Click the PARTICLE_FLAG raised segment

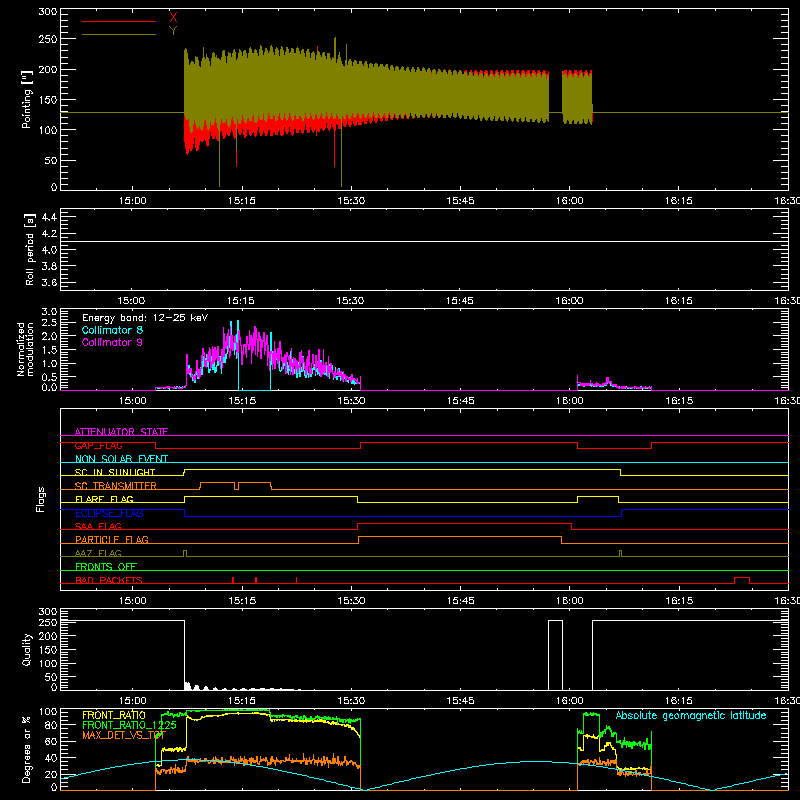pos(460,537)
